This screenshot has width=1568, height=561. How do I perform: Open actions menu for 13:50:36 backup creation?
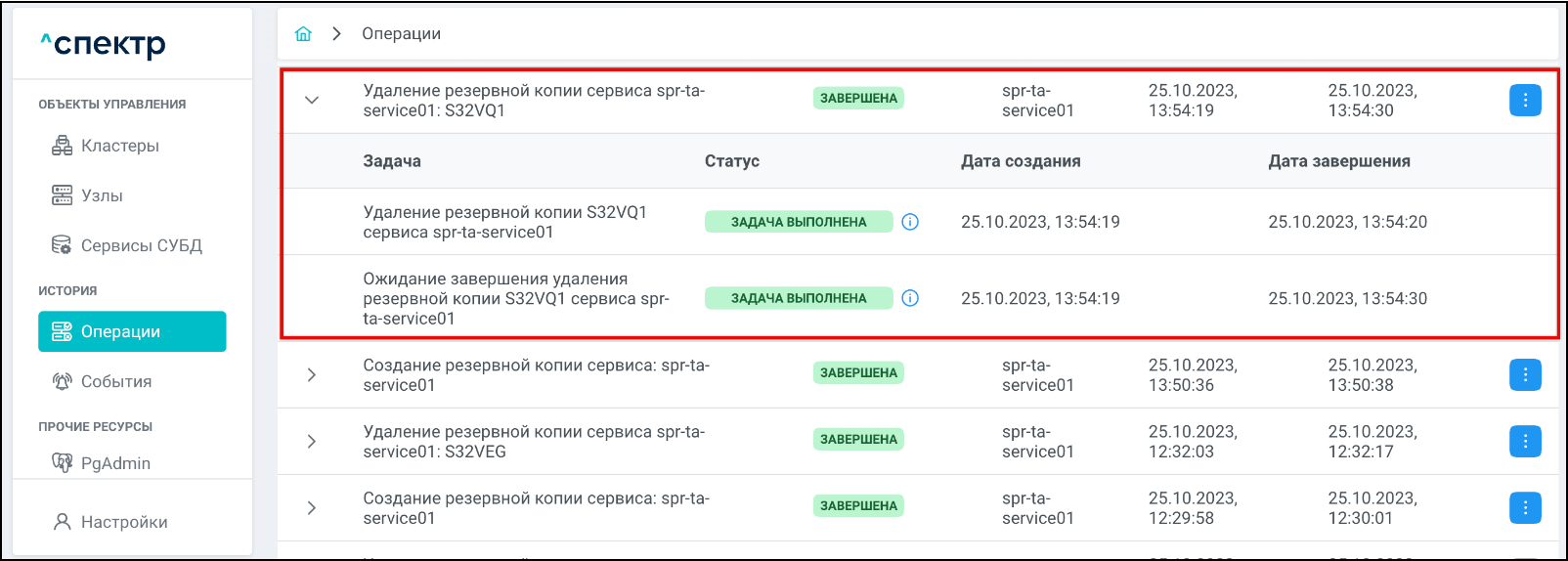click(x=1524, y=374)
